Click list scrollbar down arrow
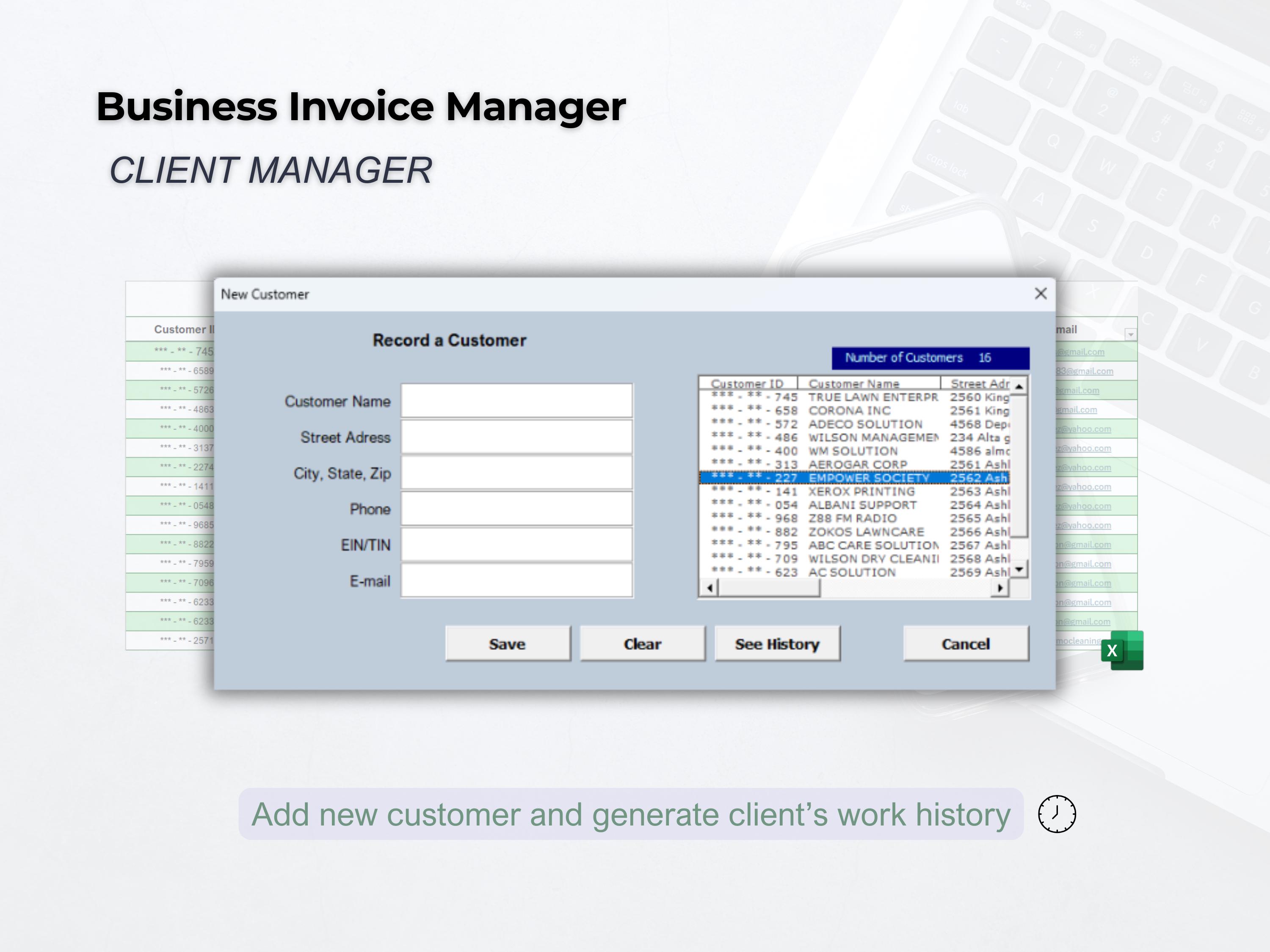 pyautogui.click(x=1019, y=569)
